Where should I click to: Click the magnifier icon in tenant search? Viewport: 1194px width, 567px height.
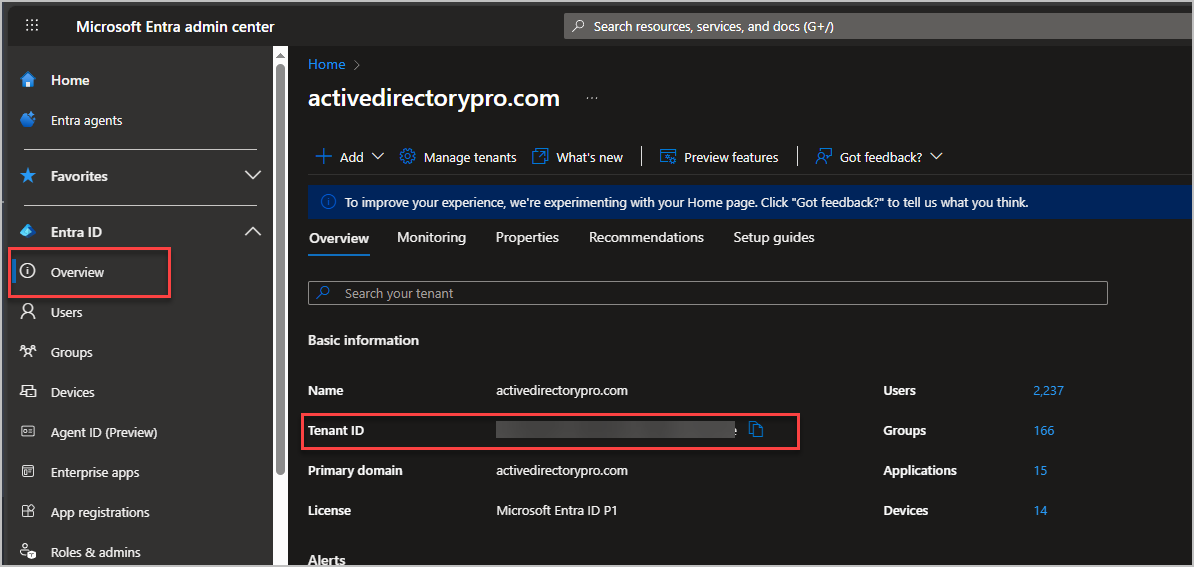(323, 293)
